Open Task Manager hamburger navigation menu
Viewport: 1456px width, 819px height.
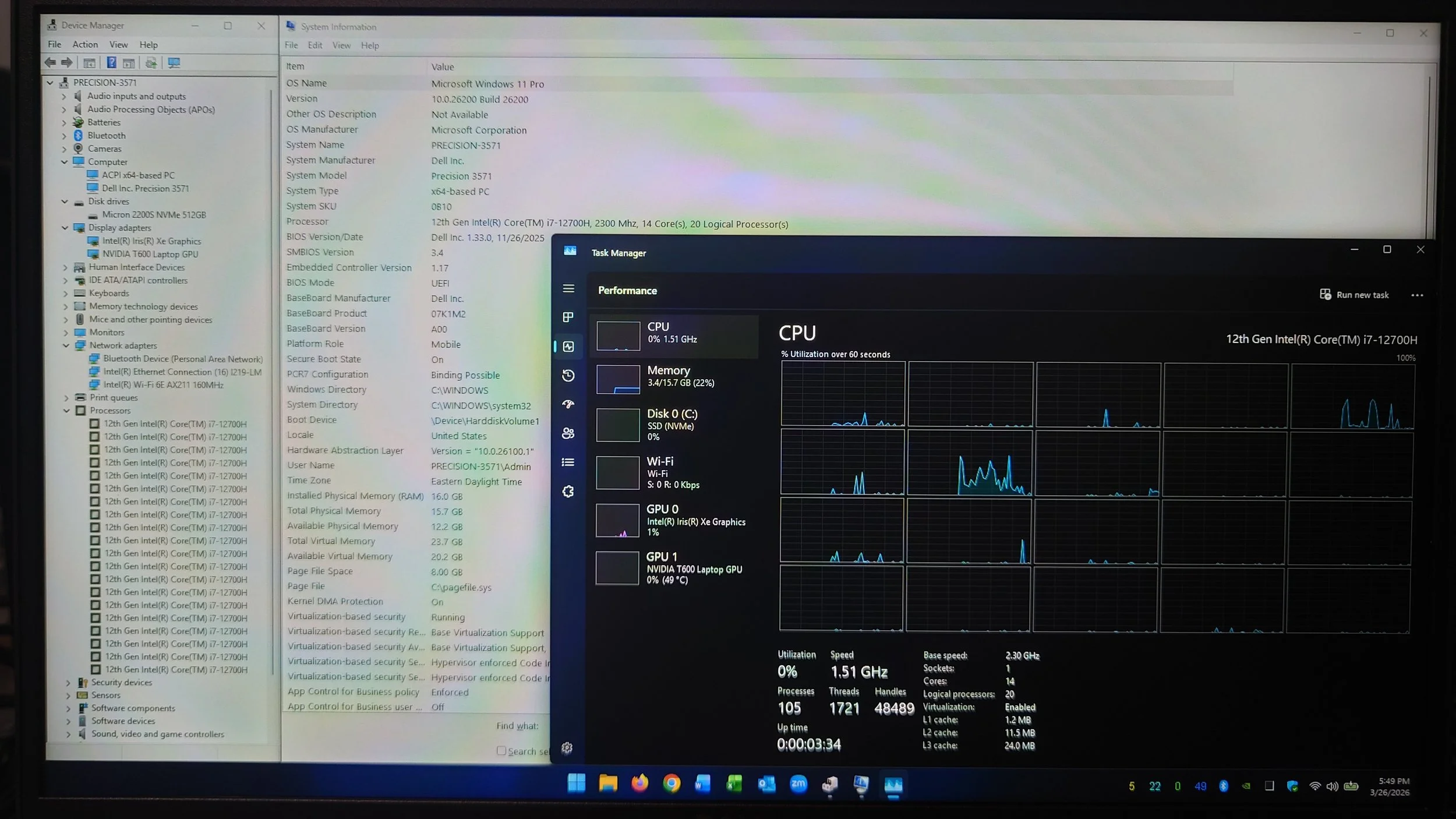point(568,288)
